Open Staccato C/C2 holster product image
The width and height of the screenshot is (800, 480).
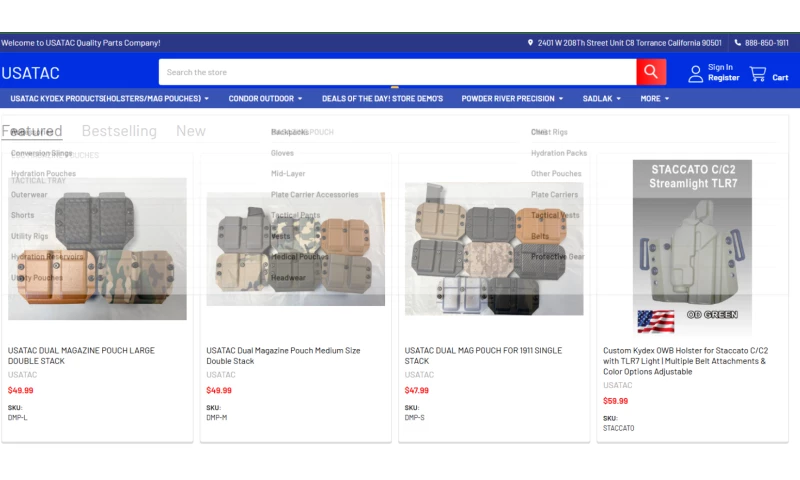tap(692, 246)
